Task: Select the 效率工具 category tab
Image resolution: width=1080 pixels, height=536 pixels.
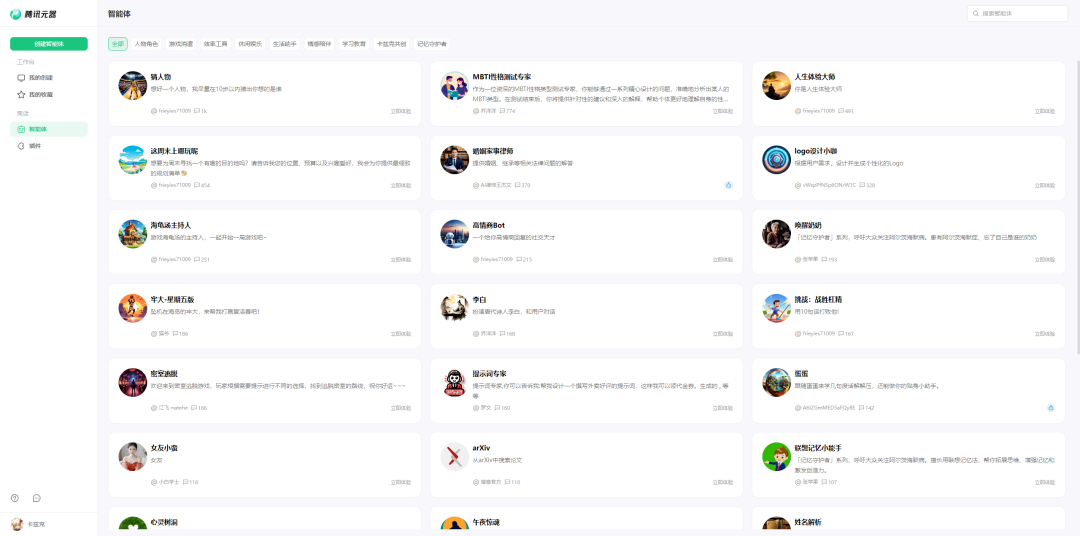Action: pyautogui.click(x=215, y=44)
